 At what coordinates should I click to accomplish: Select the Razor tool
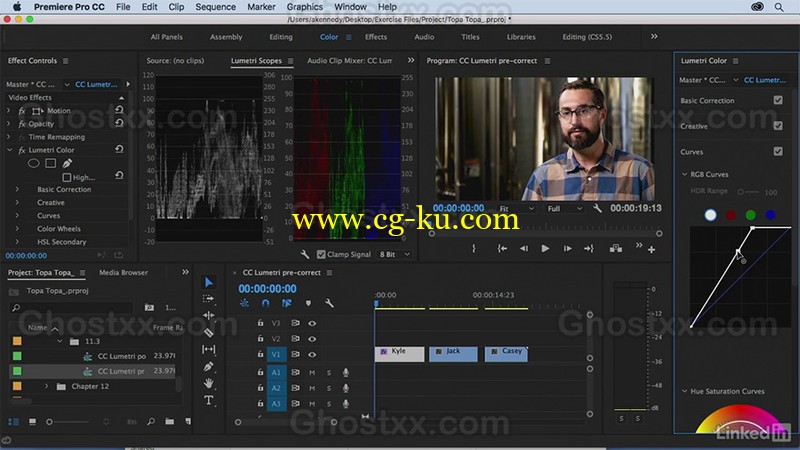pyautogui.click(x=208, y=333)
